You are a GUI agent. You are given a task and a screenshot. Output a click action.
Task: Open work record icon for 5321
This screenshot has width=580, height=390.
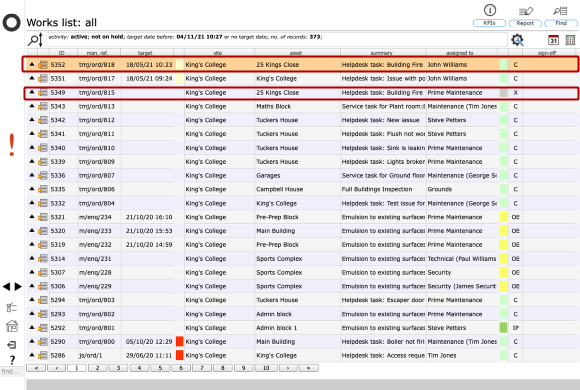click(x=43, y=217)
